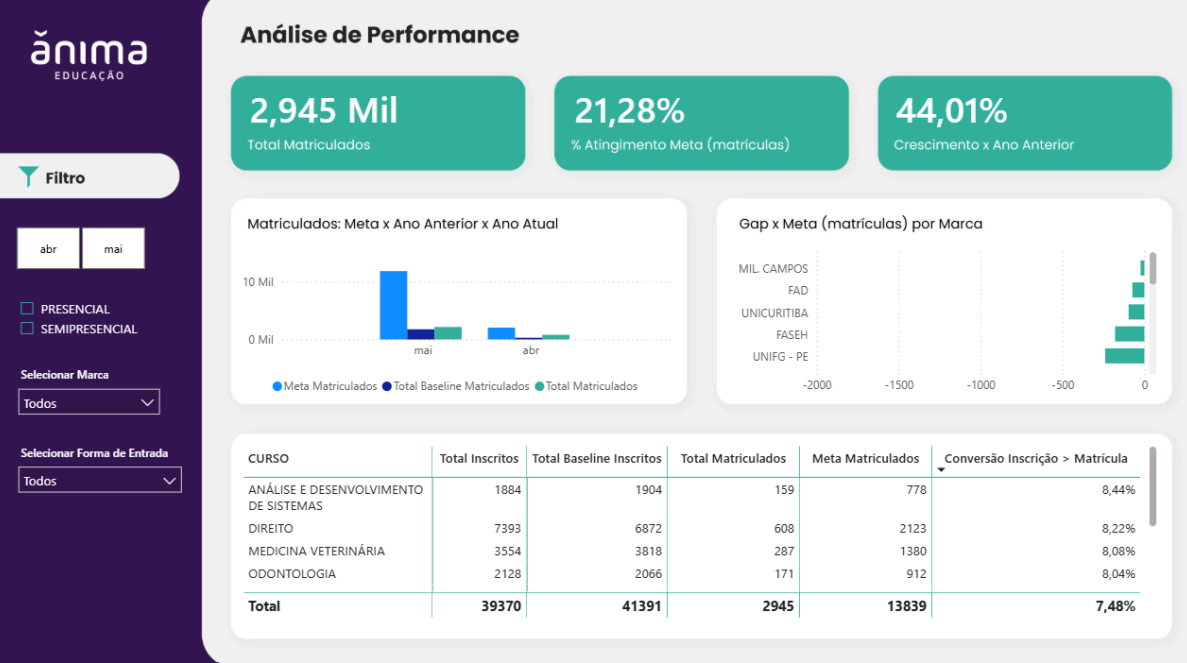The width and height of the screenshot is (1187, 663).
Task: Click the Total row 7,48% value
Action: [1115, 606]
